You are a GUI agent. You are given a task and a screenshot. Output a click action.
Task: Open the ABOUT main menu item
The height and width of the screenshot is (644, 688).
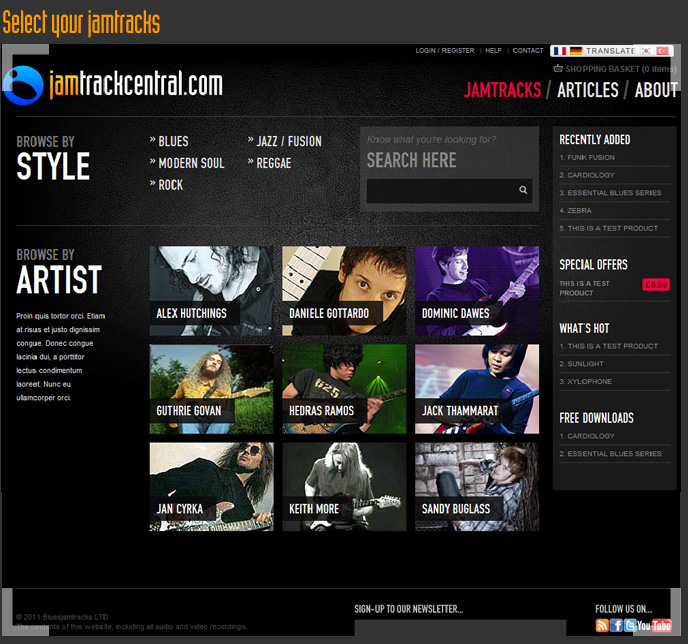[x=656, y=90]
